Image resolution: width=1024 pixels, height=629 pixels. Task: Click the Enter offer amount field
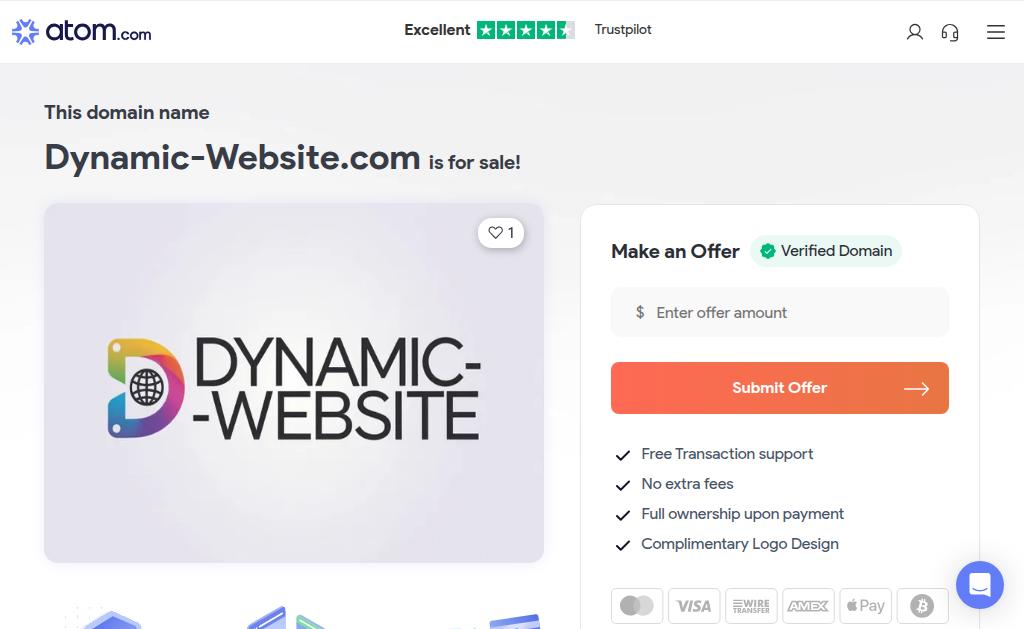pos(779,312)
